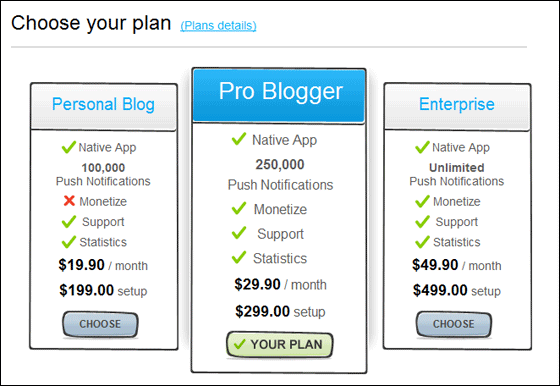Select the Enterprise plan header
This screenshot has width=560, height=386.
[x=457, y=106]
